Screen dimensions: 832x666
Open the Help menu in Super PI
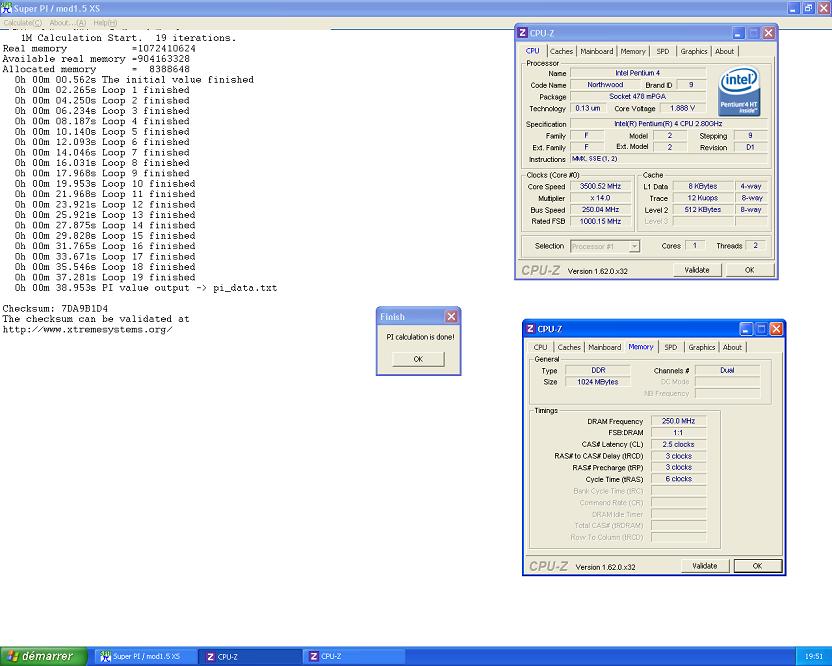105,23
